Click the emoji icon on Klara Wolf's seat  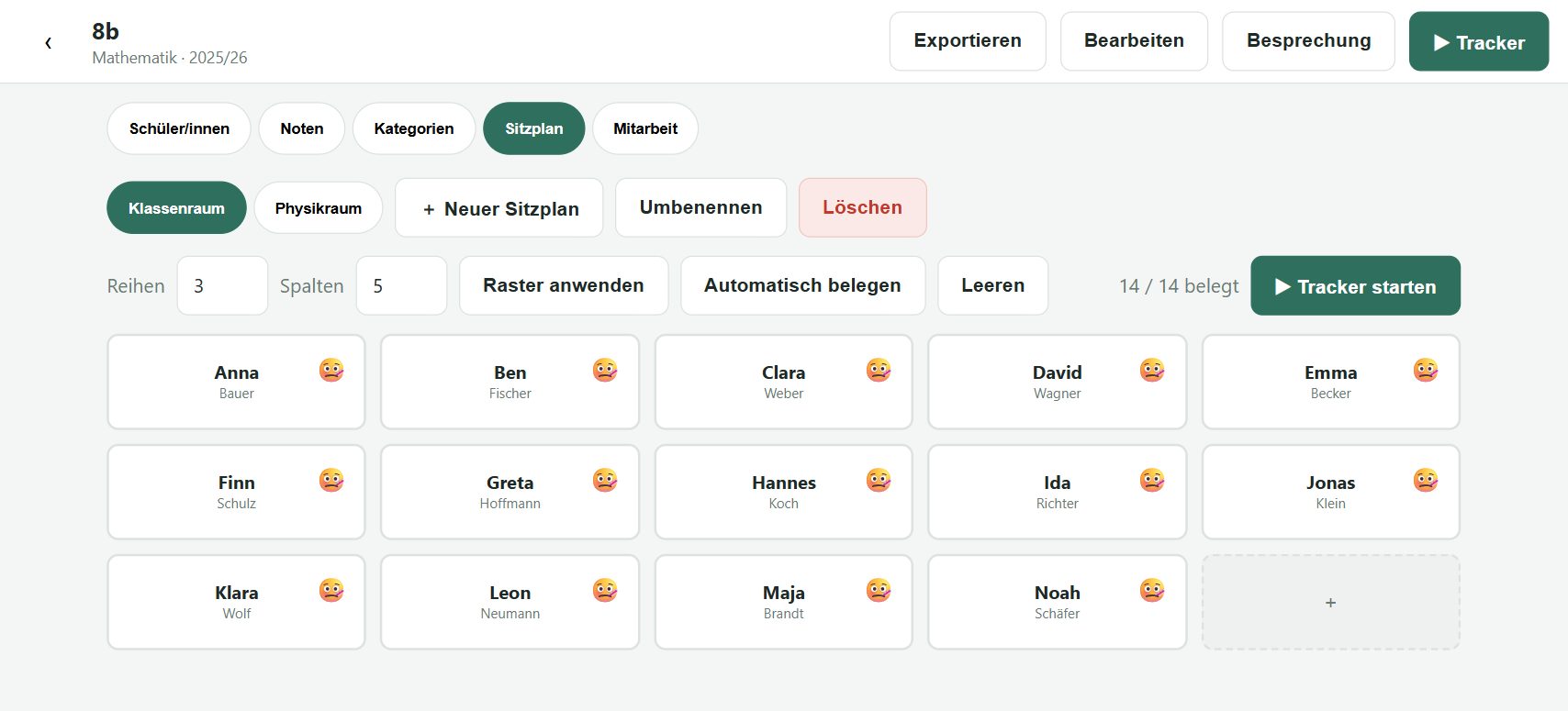(x=331, y=591)
